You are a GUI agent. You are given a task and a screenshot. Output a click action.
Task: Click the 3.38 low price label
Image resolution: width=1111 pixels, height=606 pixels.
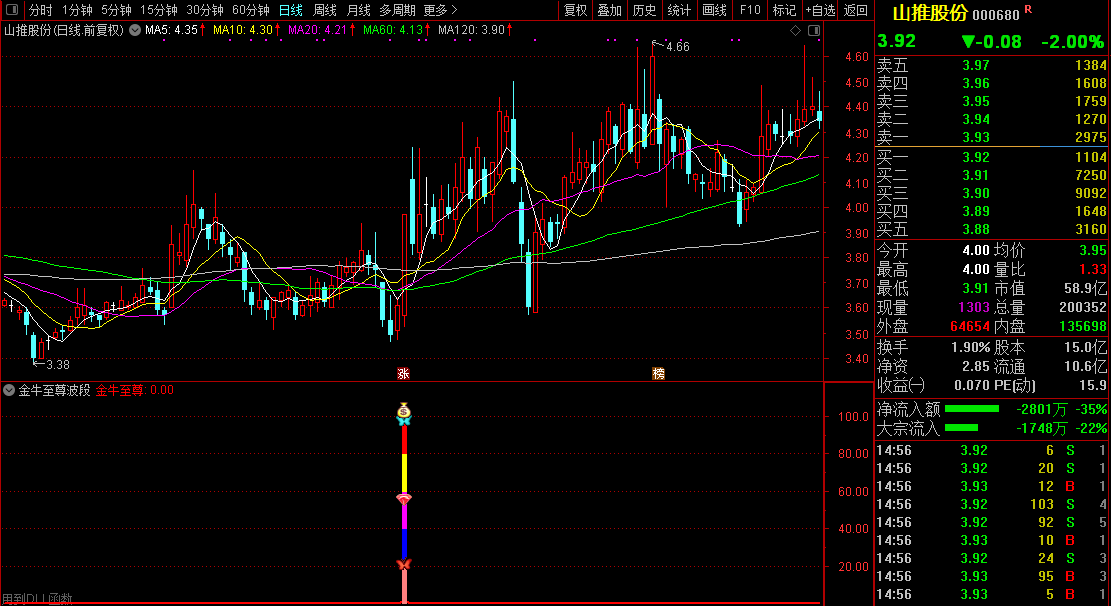[57, 364]
